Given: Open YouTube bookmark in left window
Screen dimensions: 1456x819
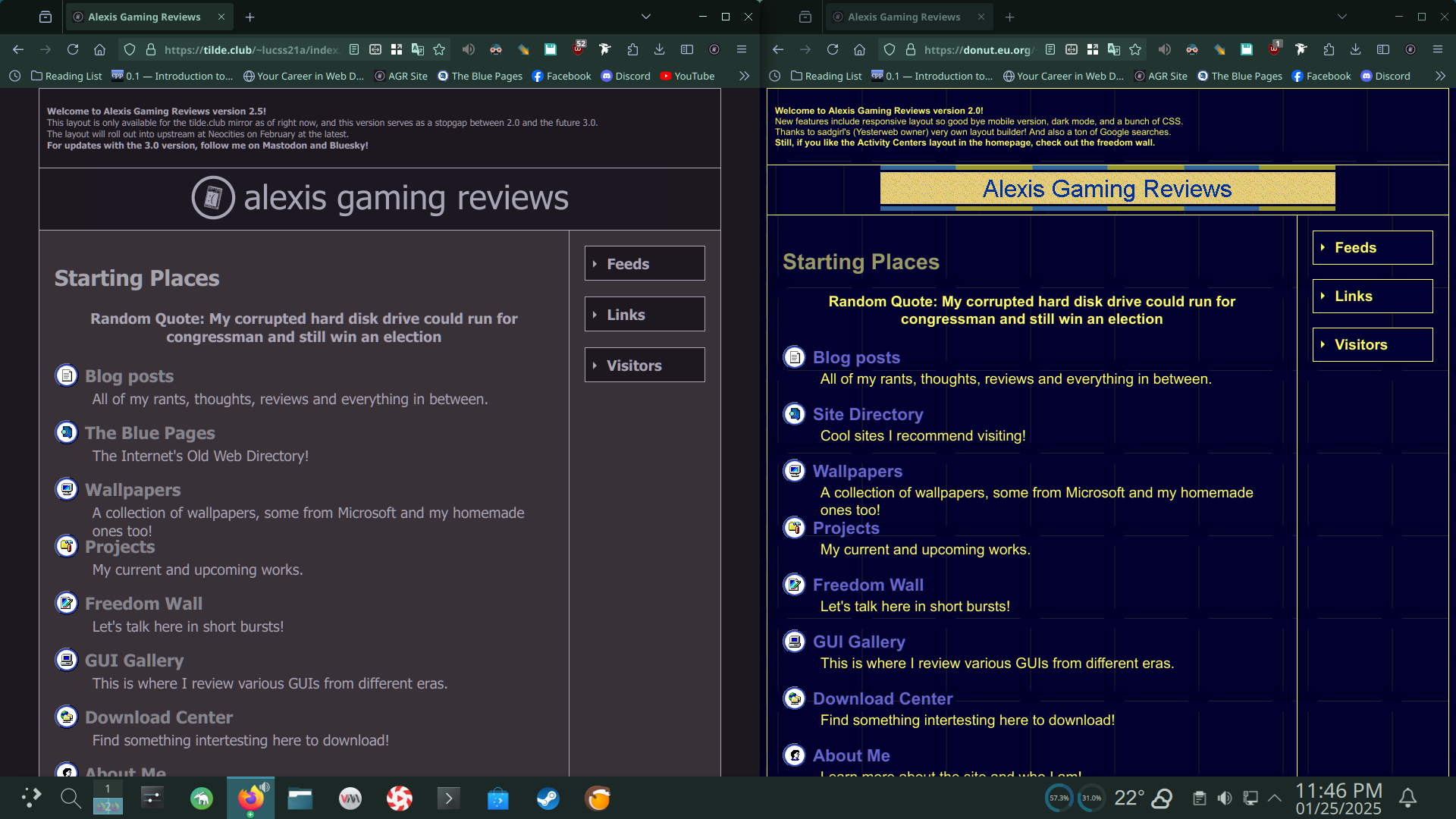Looking at the screenshot, I should (687, 76).
